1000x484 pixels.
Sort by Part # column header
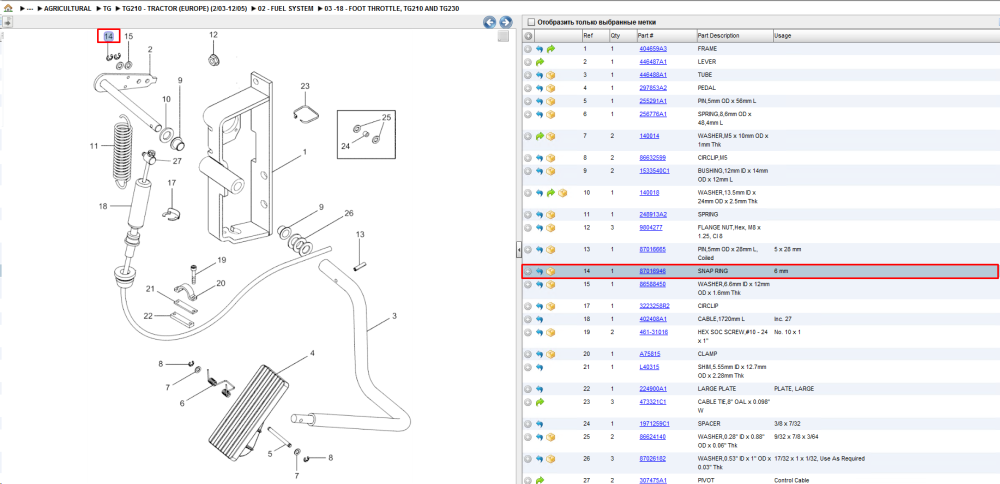[645, 36]
